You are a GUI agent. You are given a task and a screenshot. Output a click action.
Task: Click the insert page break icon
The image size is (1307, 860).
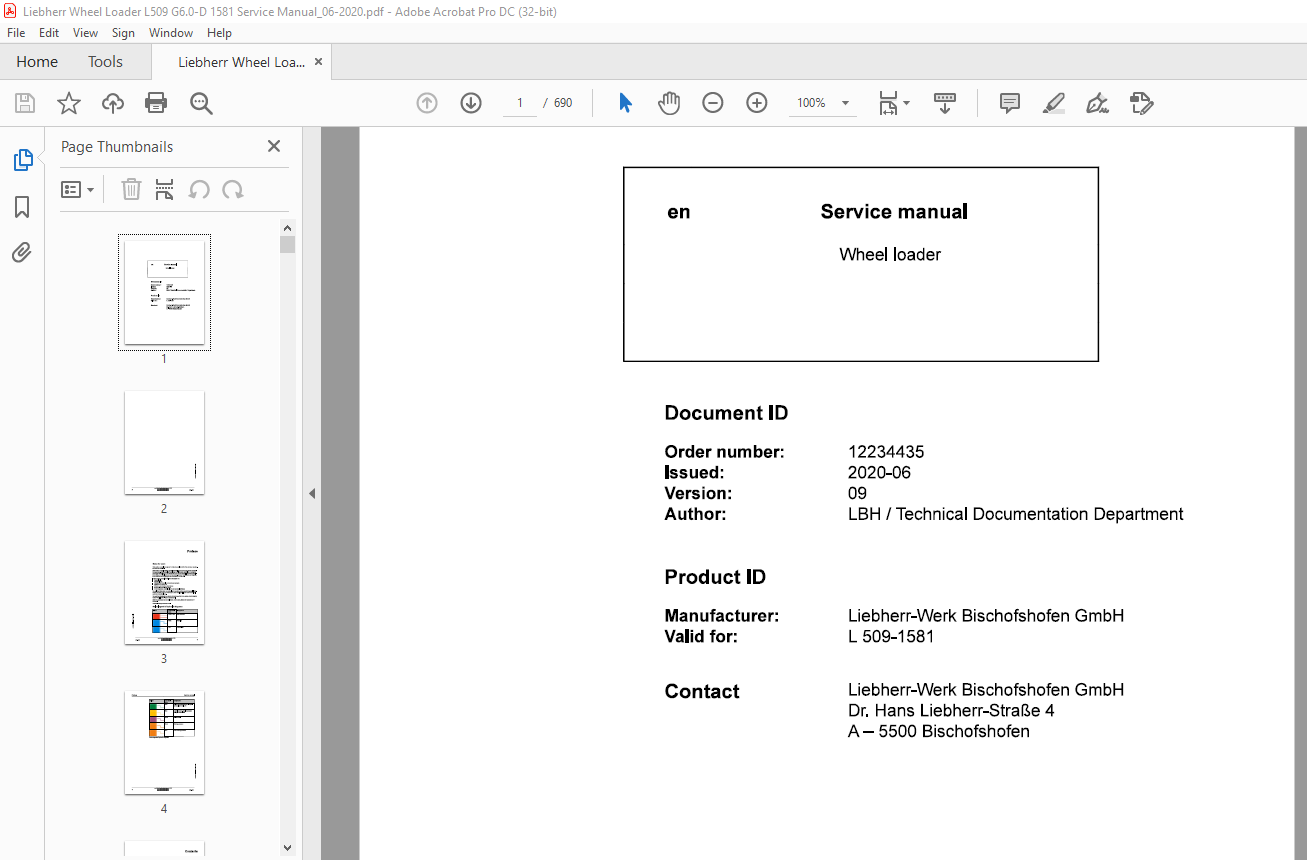pos(165,189)
